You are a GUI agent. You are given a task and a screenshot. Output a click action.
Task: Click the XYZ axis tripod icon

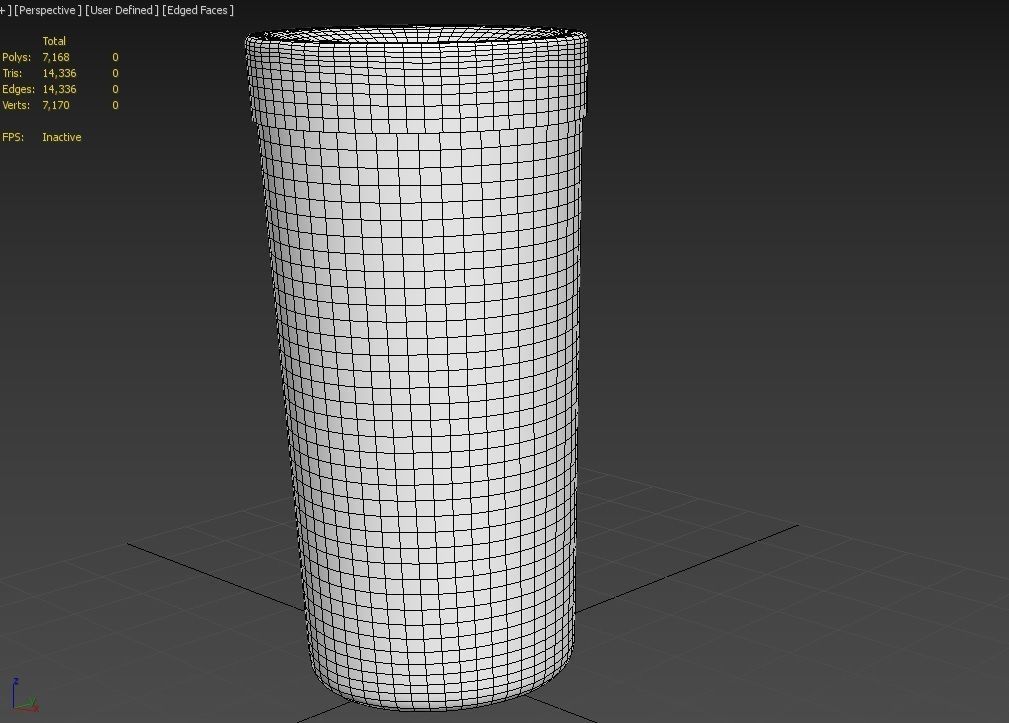click(x=23, y=695)
